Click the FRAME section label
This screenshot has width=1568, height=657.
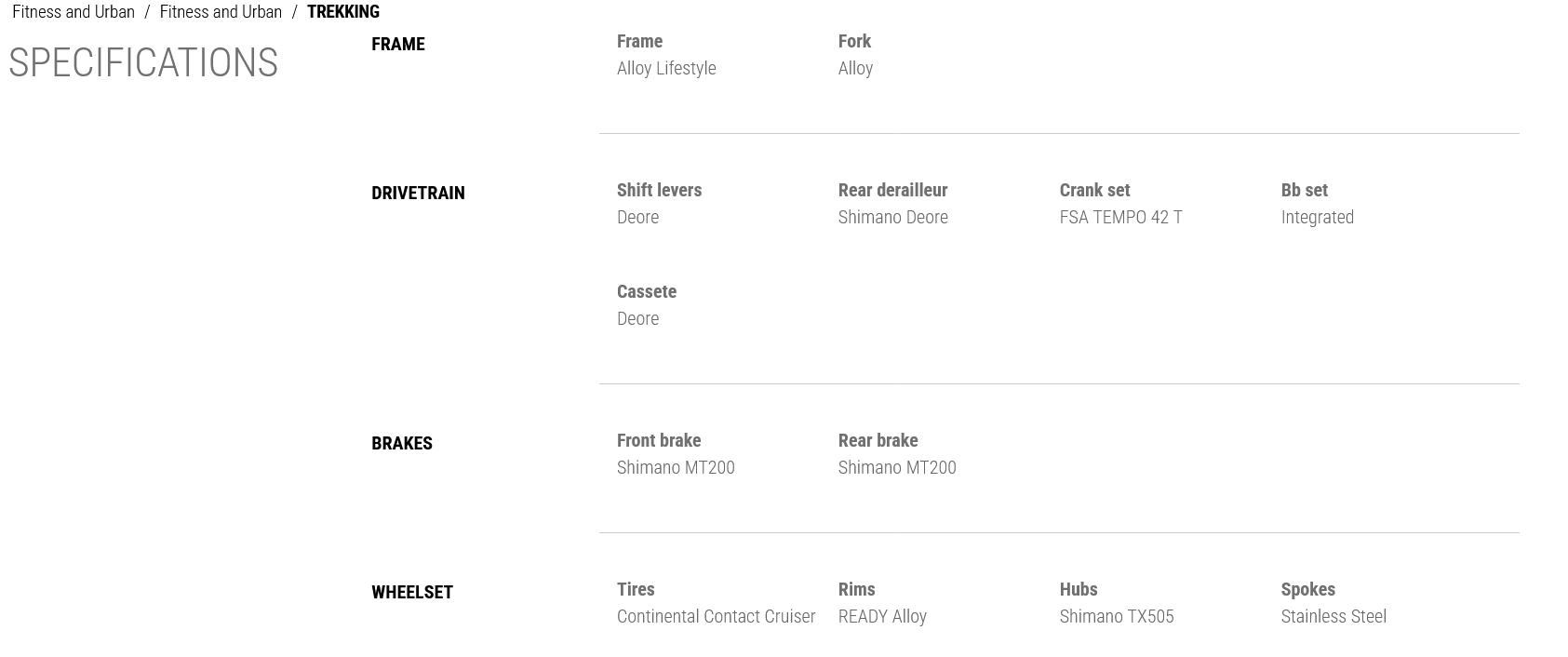[397, 44]
